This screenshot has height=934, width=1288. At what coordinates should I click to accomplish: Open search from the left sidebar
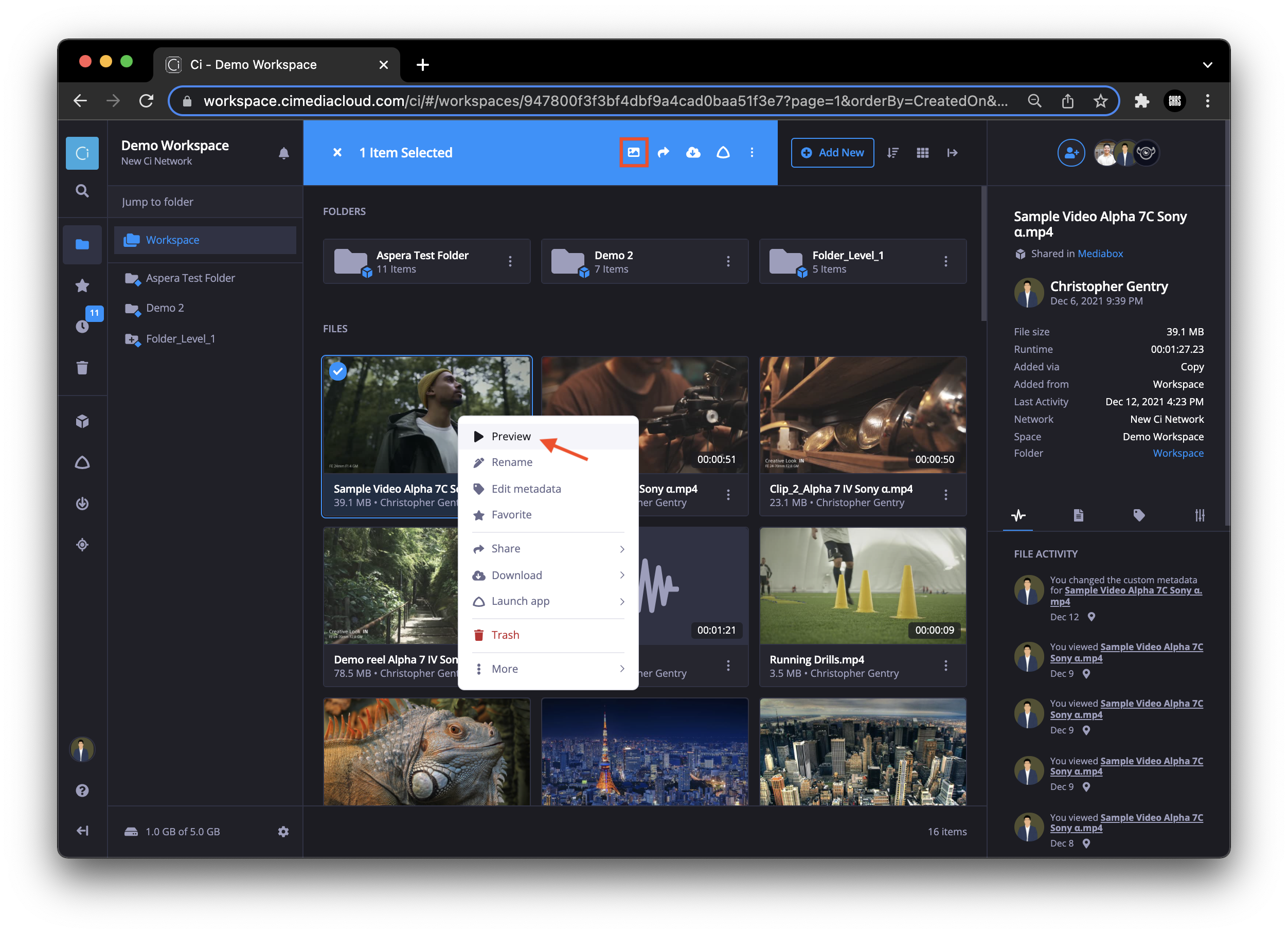click(x=82, y=191)
